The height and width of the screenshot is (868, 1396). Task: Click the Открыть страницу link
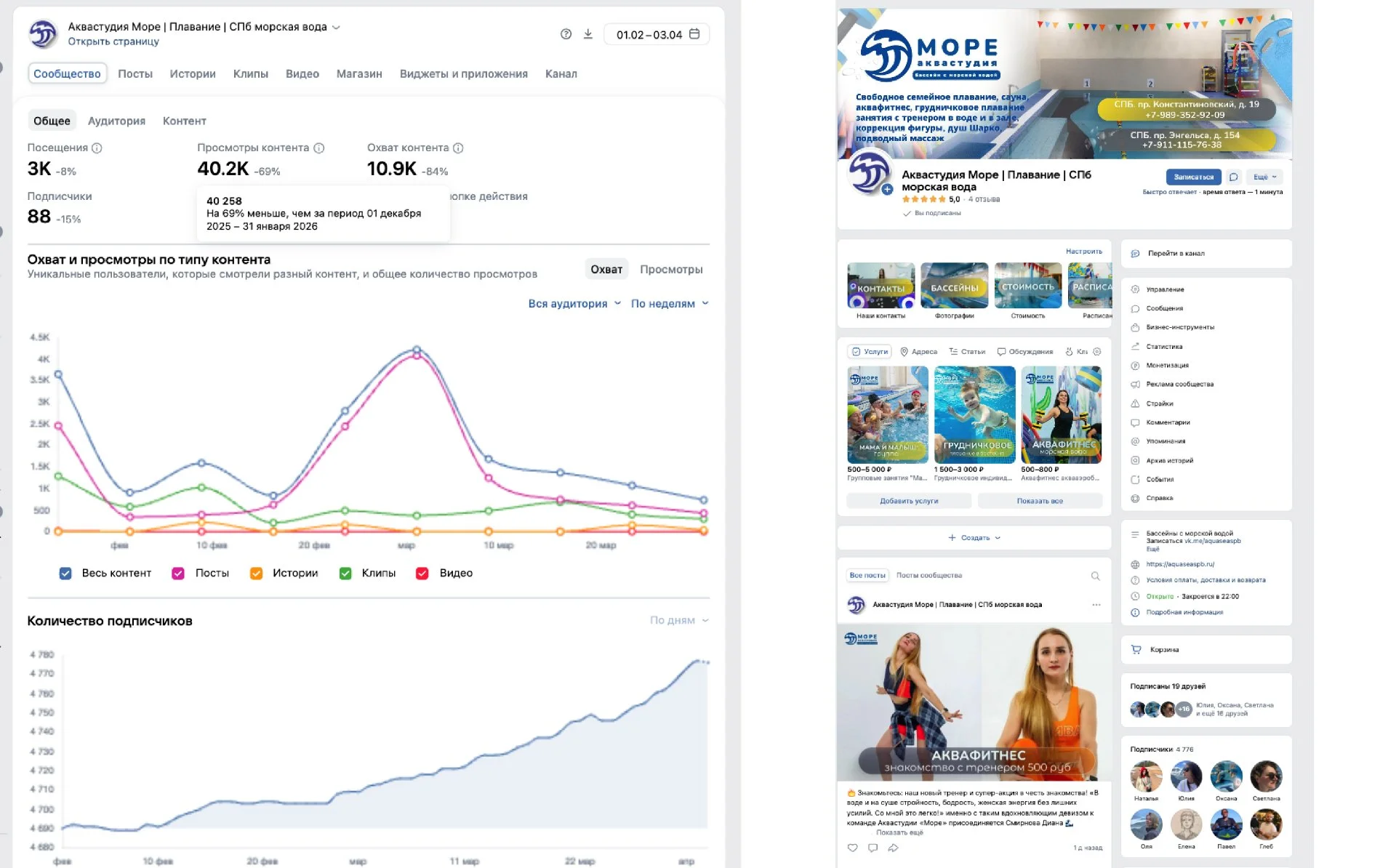113,41
